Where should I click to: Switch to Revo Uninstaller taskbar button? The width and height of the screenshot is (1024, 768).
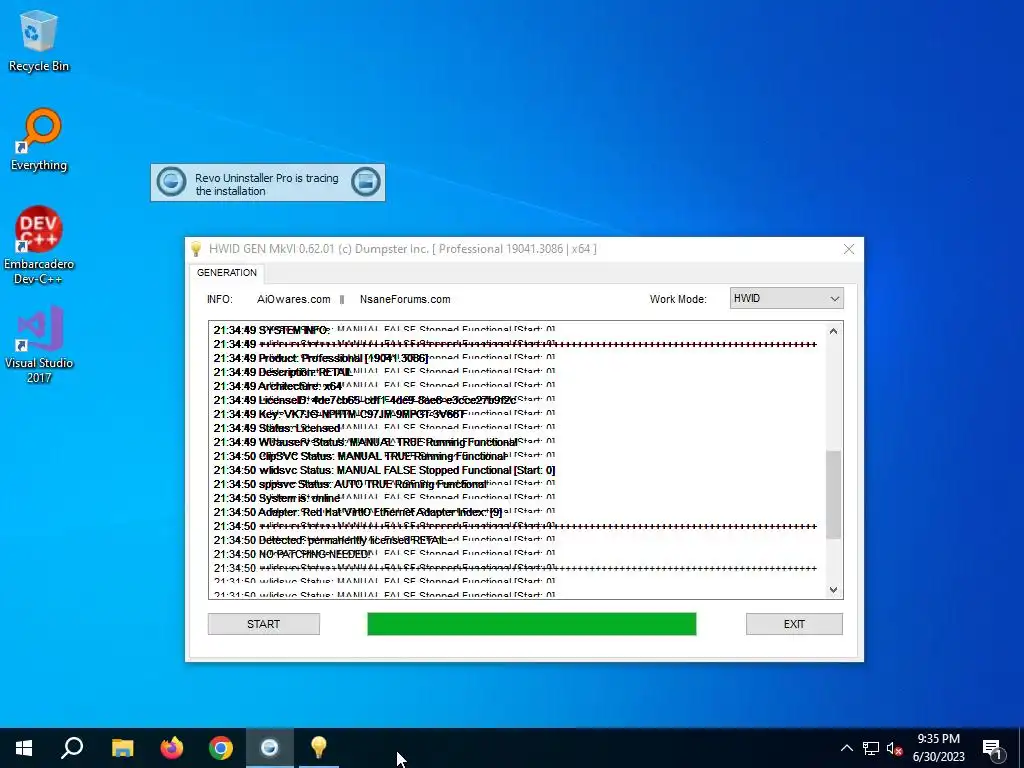(x=270, y=748)
